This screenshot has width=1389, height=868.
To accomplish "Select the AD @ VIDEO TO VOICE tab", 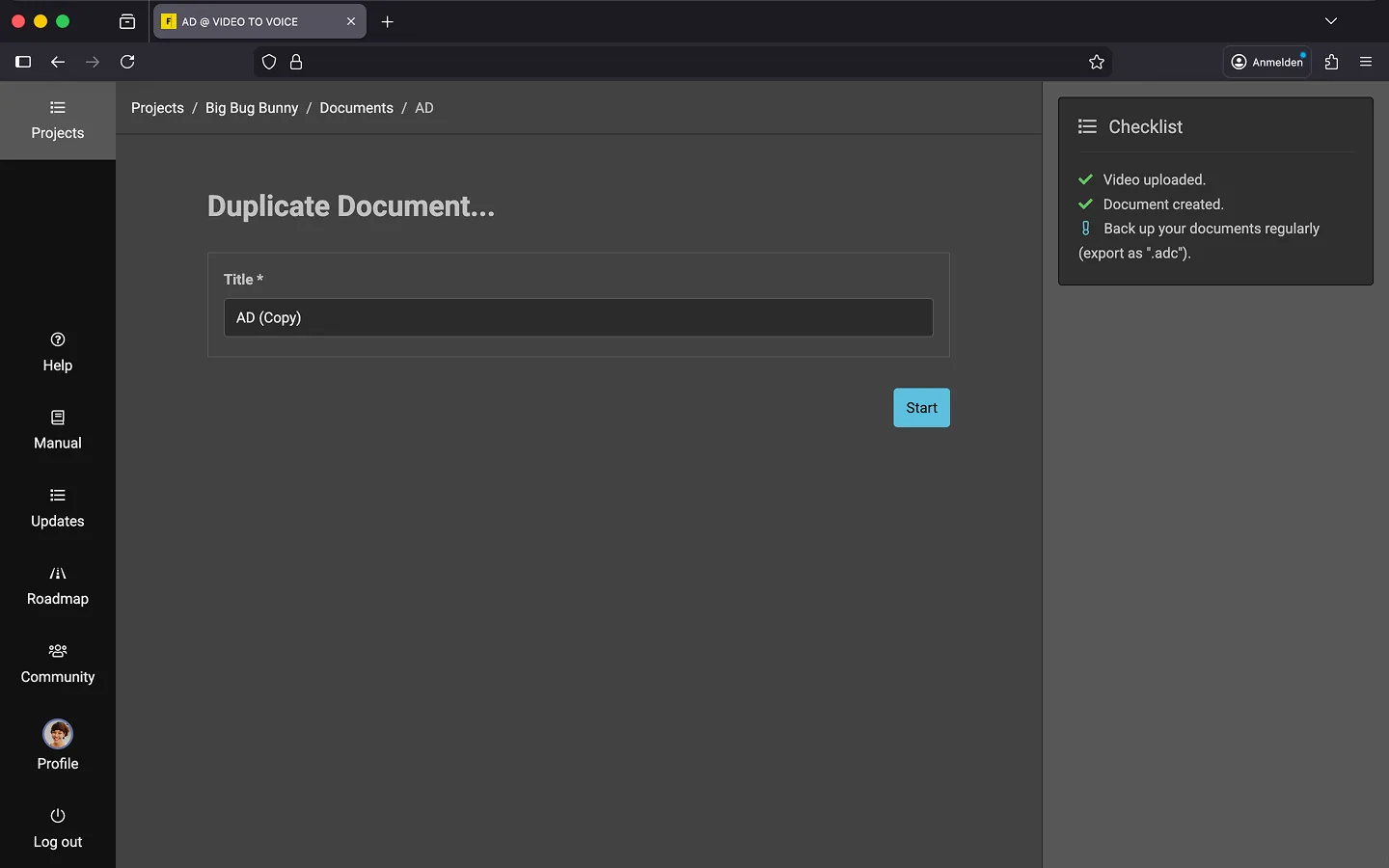I will coord(251,21).
